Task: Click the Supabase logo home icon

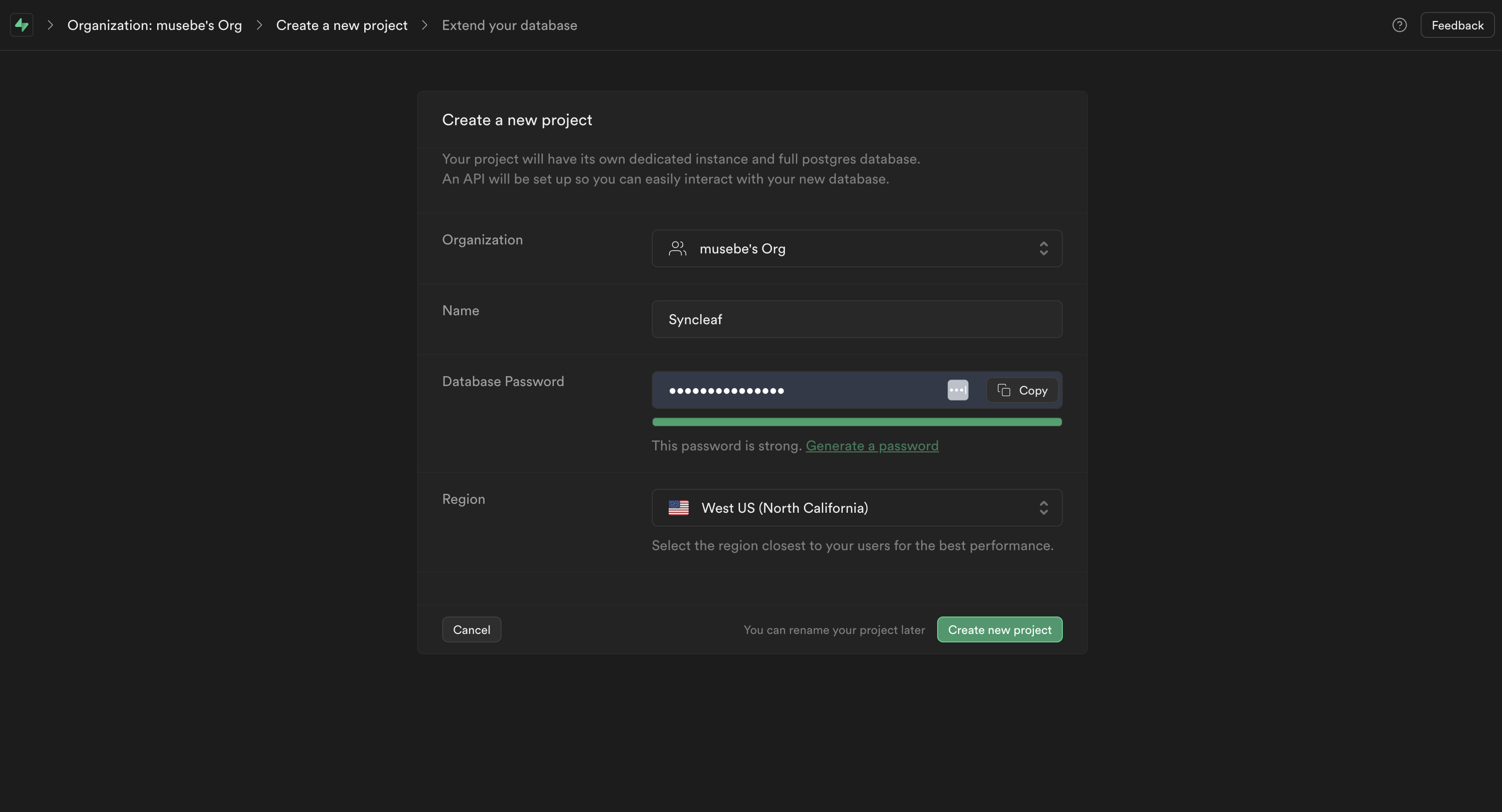Action: point(21,25)
